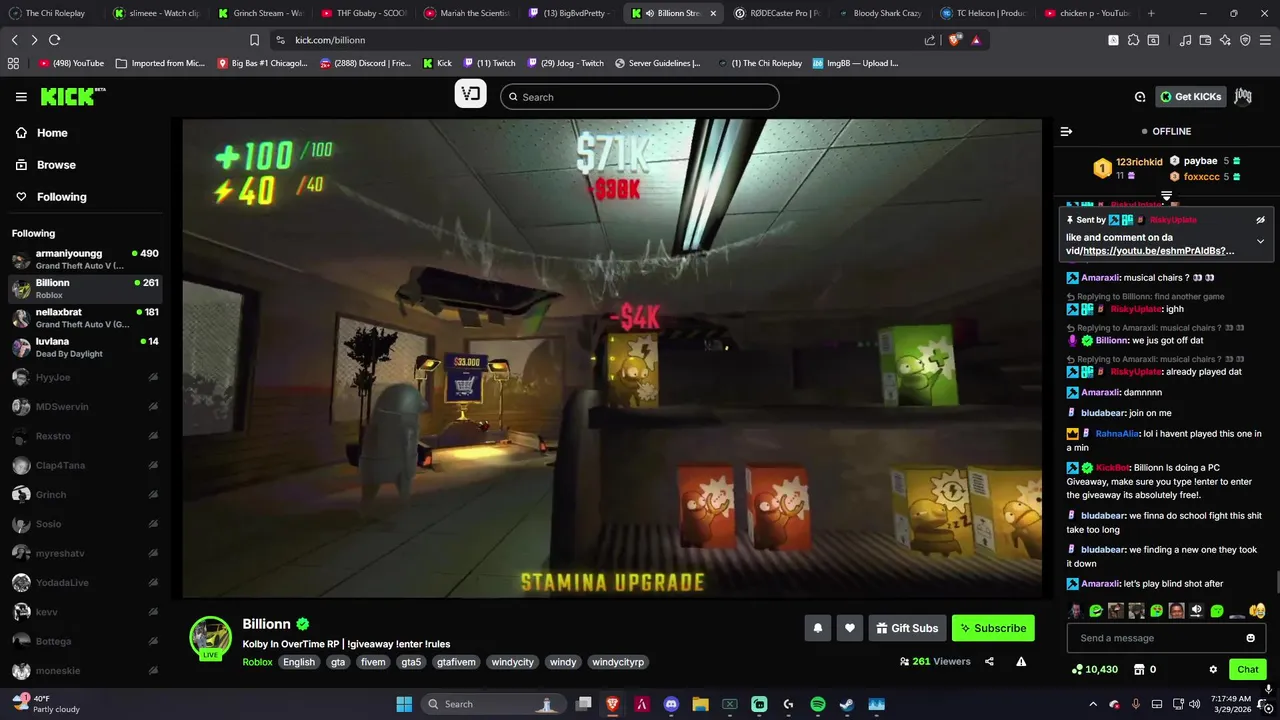Image resolution: width=1280 pixels, height=720 pixels.
Task: Reload the page
Action: tap(54, 40)
